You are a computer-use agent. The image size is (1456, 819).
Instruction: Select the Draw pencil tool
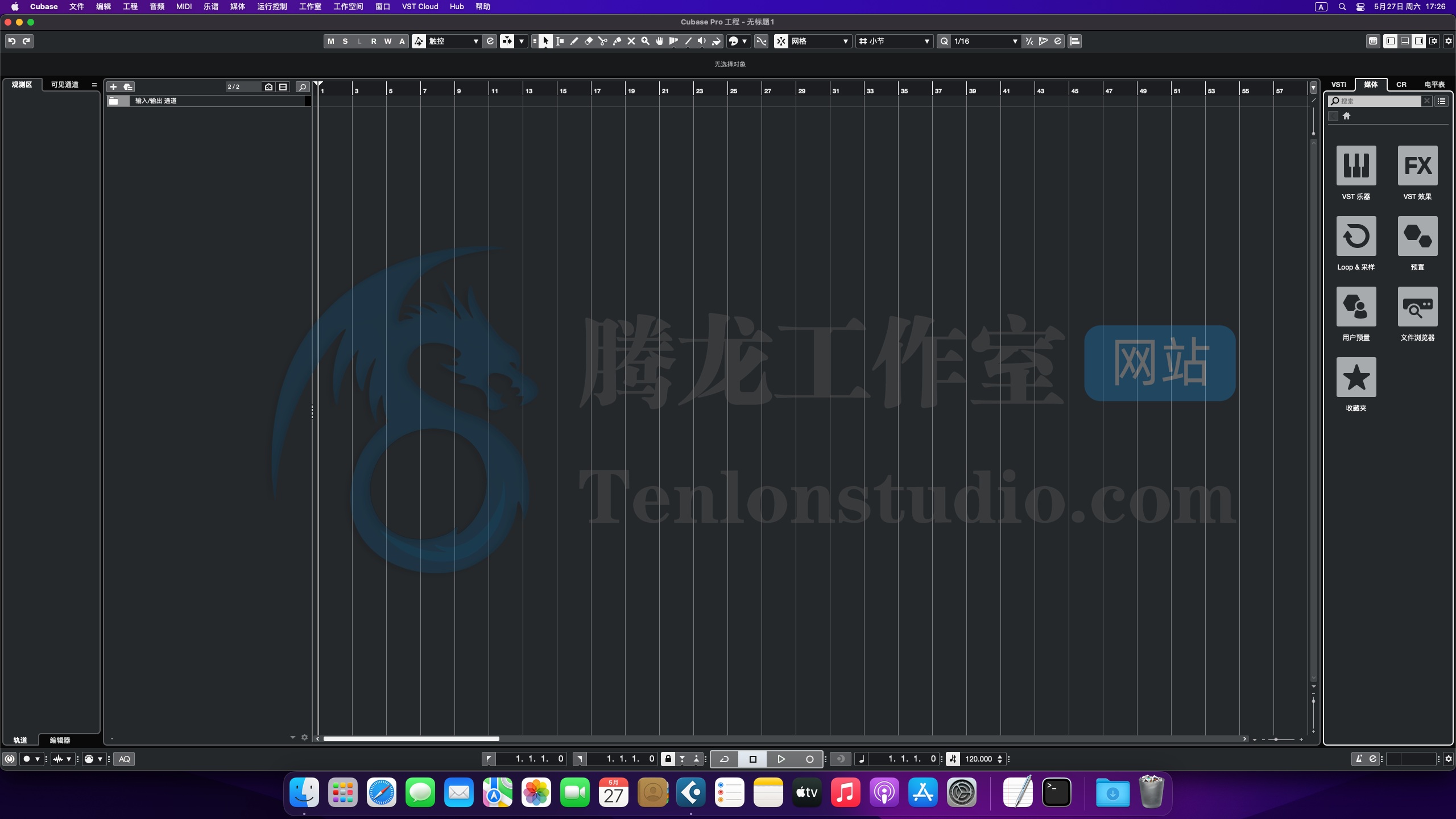574,41
